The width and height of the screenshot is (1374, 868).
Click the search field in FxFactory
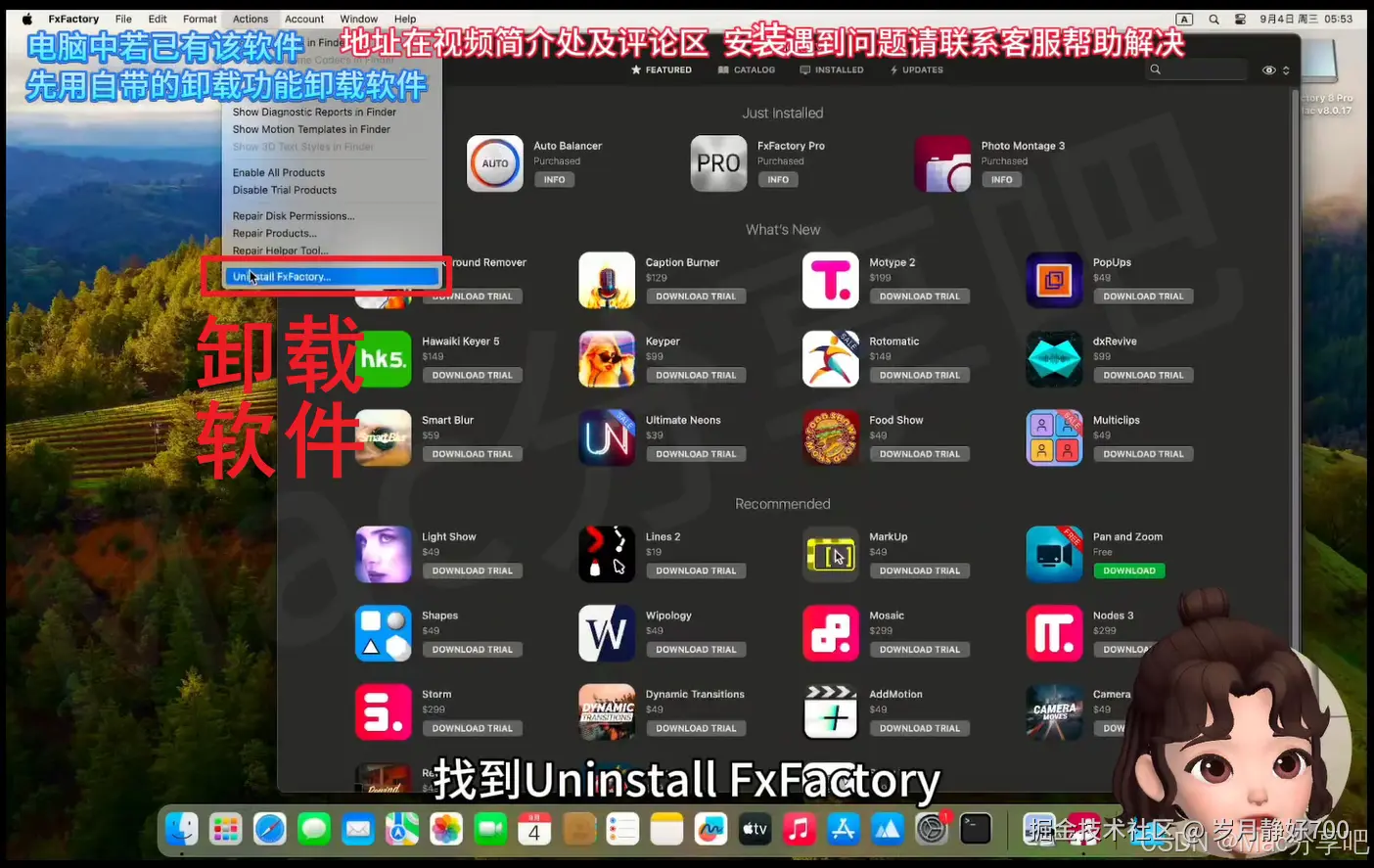pos(1196,69)
